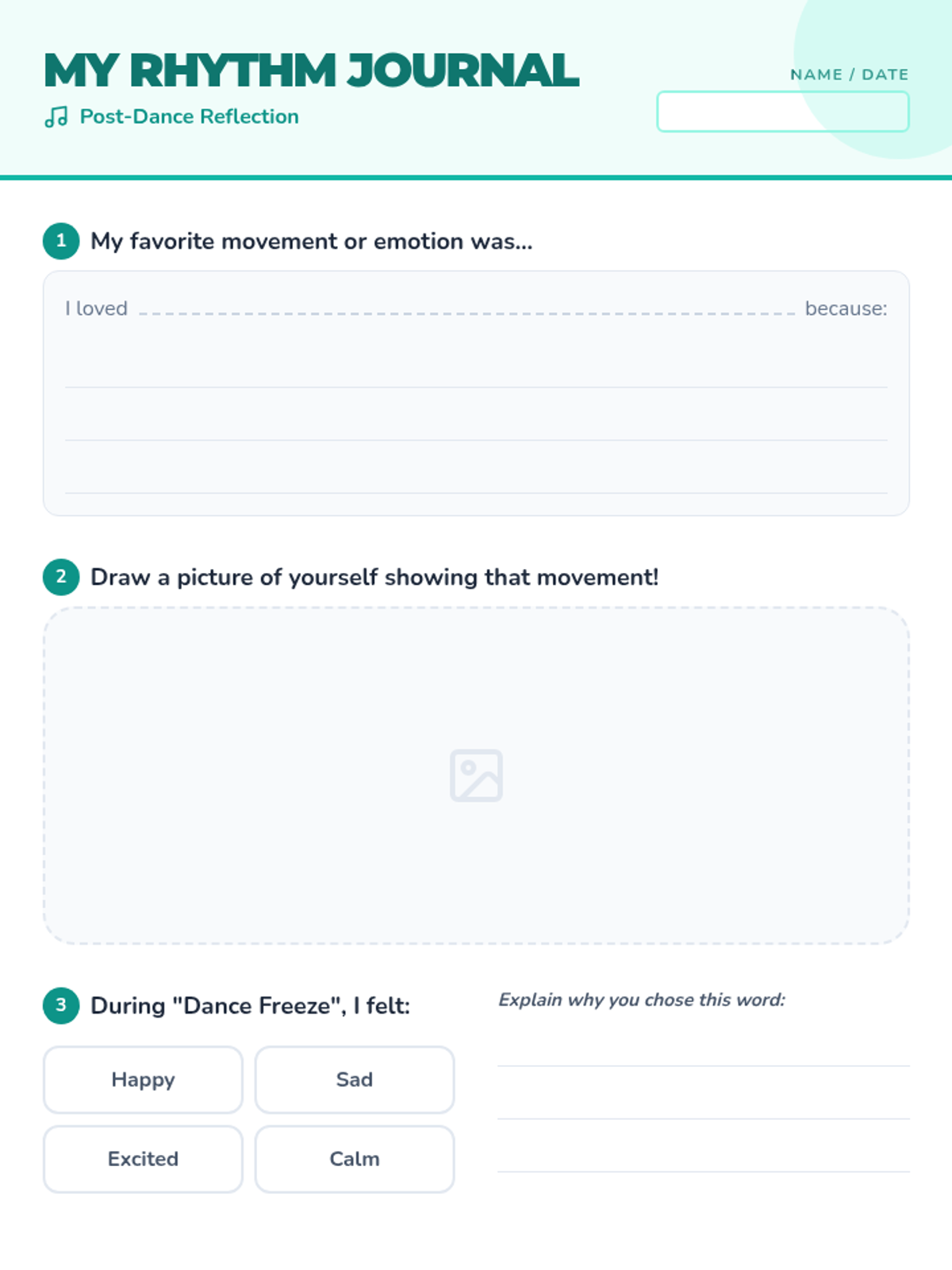The width and height of the screenshot is (952, 1270).
Task: Choose the Calm feeling option
Action: (355, 1159)
